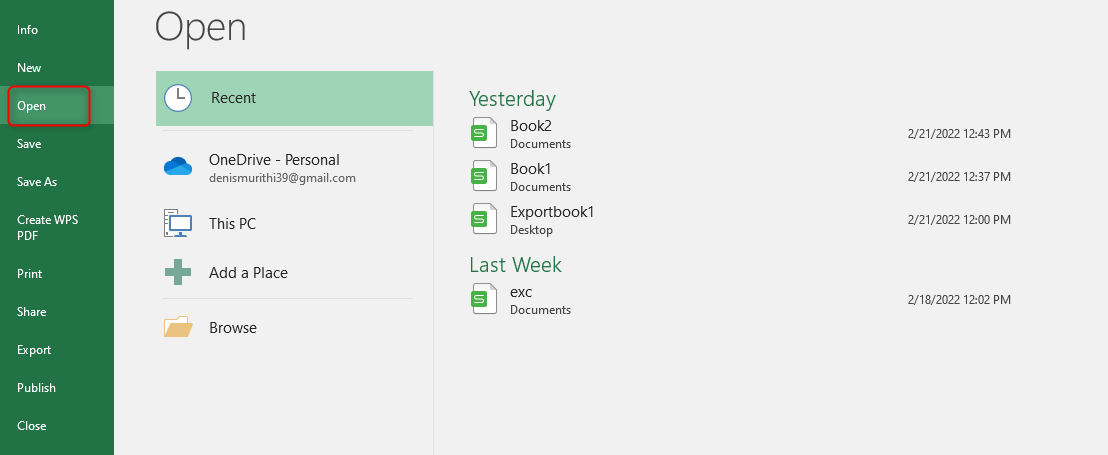Click the Book2 spreadsheet file icon

click(484, 133)
